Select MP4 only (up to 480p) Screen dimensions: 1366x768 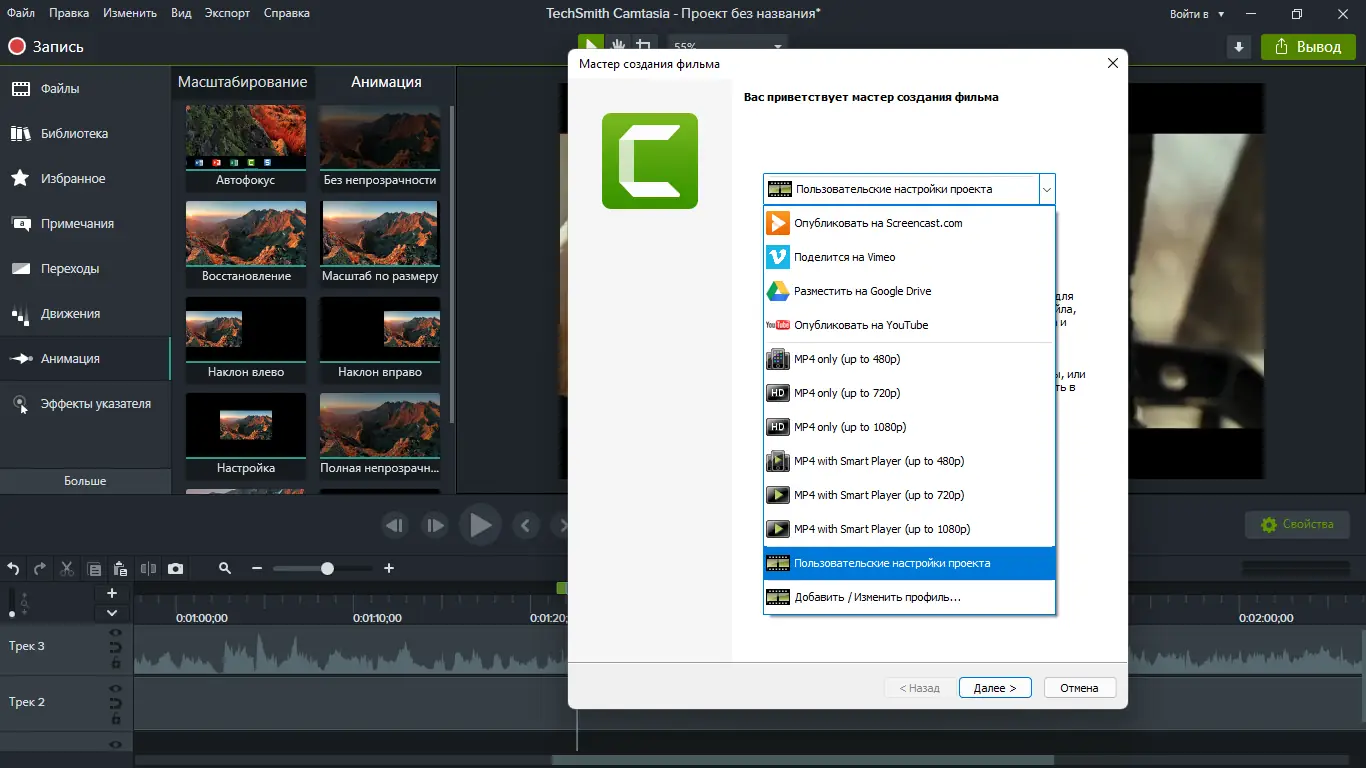(x=909, y=359)
